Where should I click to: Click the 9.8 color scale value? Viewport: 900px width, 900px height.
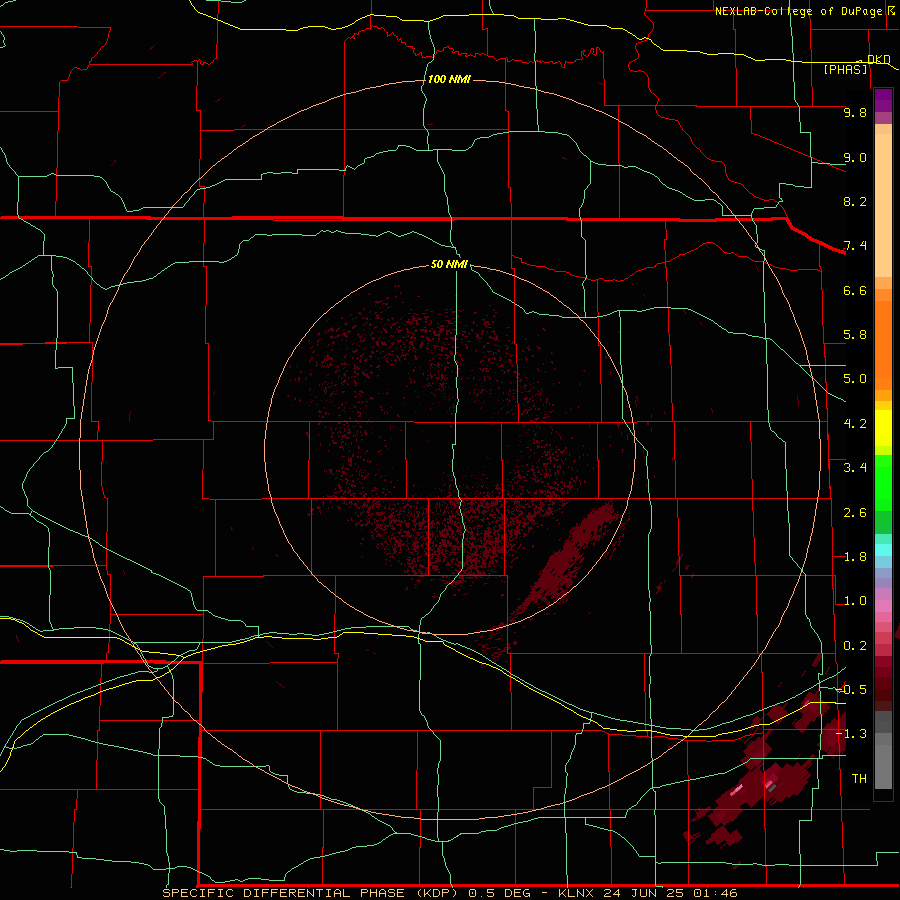855,112
